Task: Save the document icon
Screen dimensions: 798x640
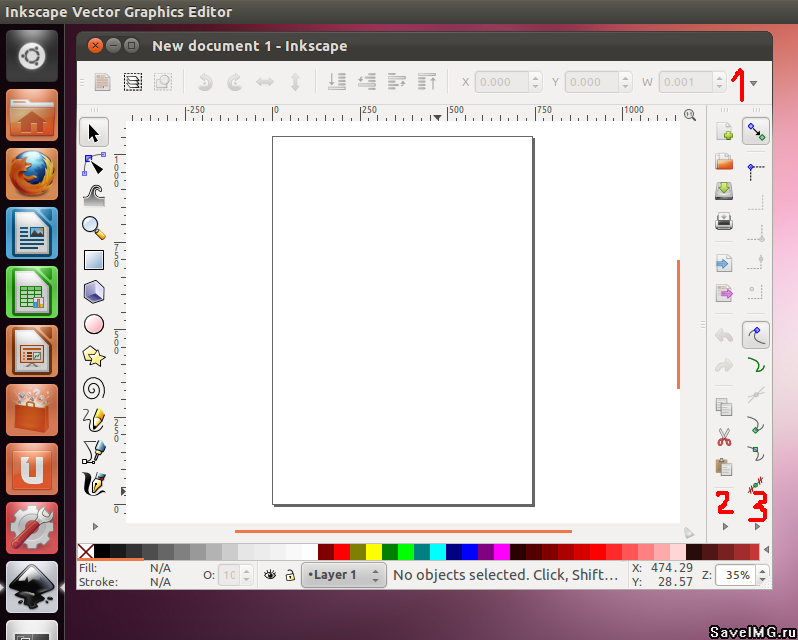Action: [x=724, y=191]
